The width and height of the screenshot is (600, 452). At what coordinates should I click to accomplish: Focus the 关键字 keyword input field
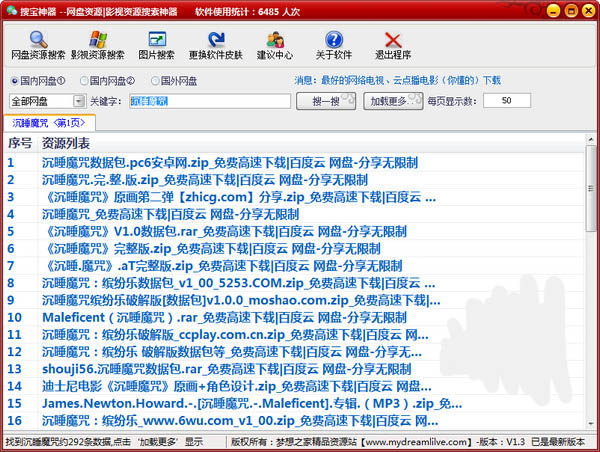pyautogui.click(x=210, y=101)
